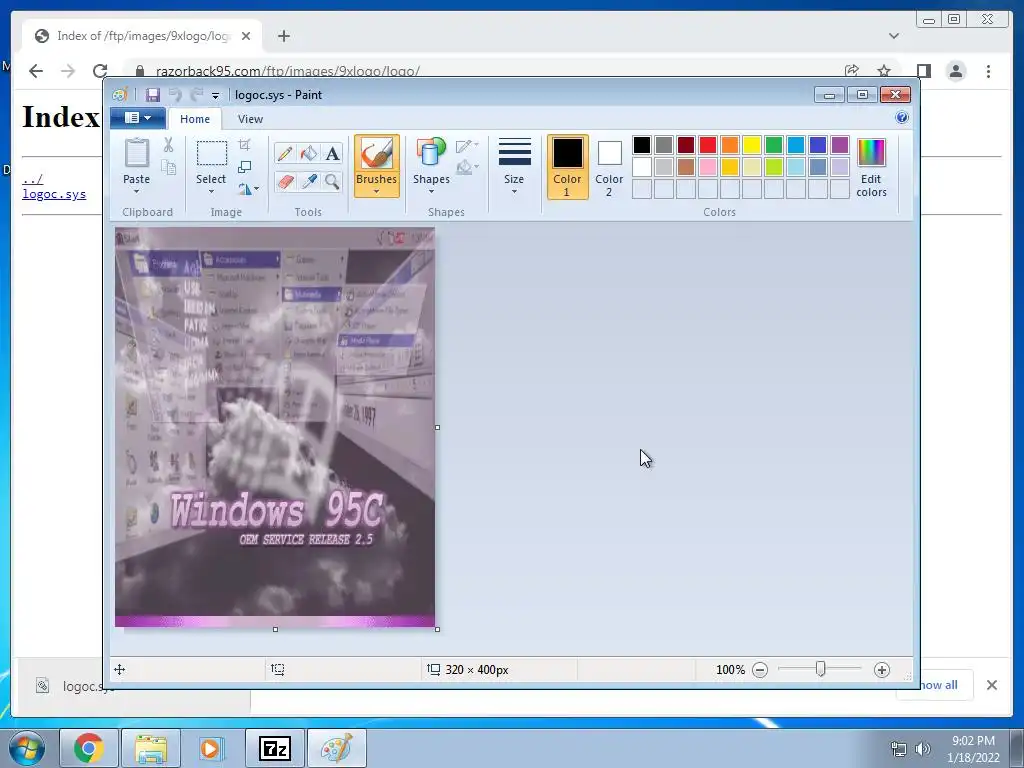Select the Fill with color bucket tool
Image resolution: width=1024 pixels, height=768 pixels.
[x=308, y=153]
